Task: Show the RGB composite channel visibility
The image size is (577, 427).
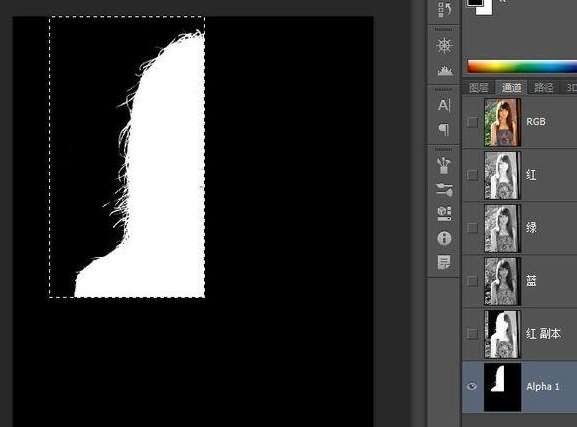Action: [x=472, y=122]
